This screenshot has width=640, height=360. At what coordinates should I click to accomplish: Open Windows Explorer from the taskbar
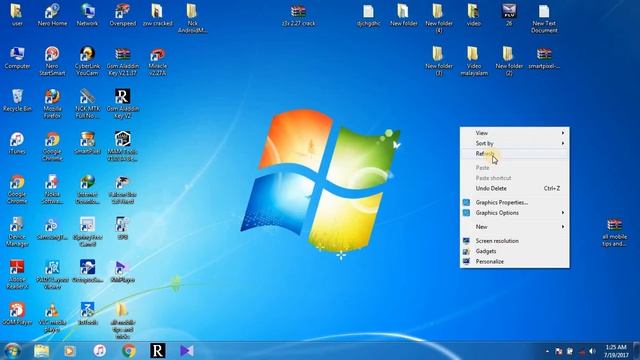pyautogui.click(x=41, y=351)
